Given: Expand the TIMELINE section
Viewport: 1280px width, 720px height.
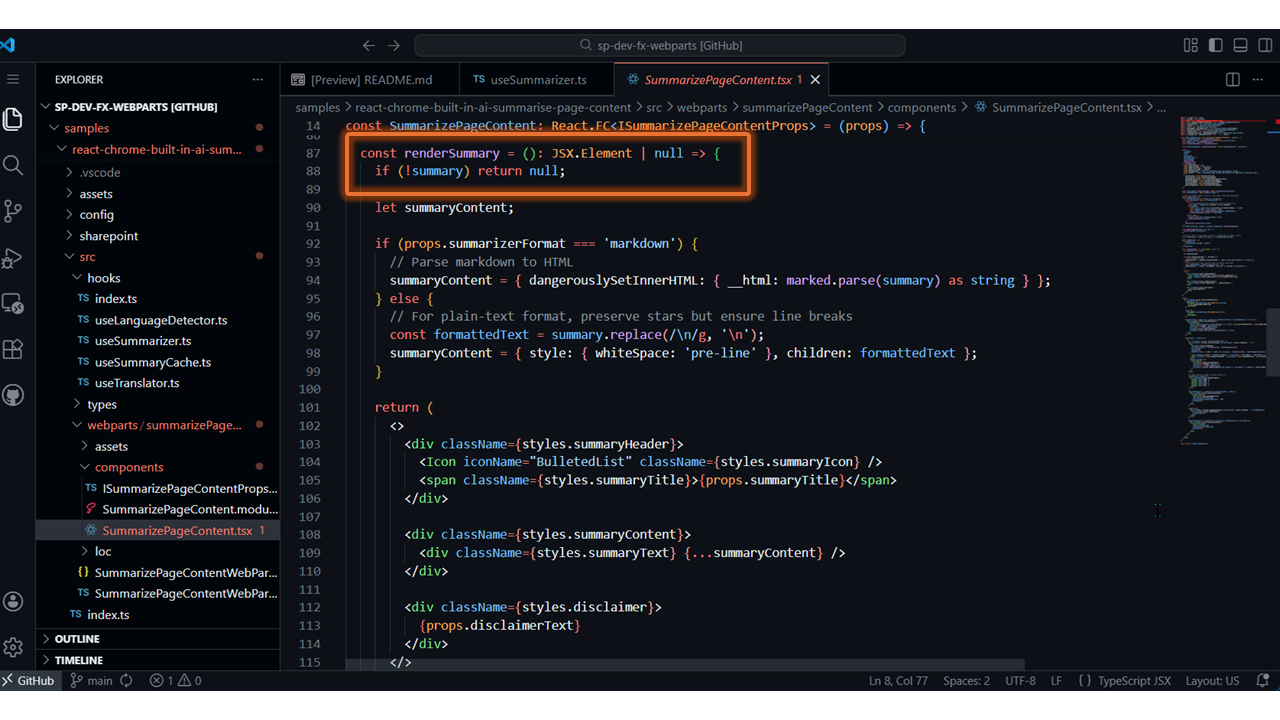Looking at the screenshot, I should [x=78, y=660].
